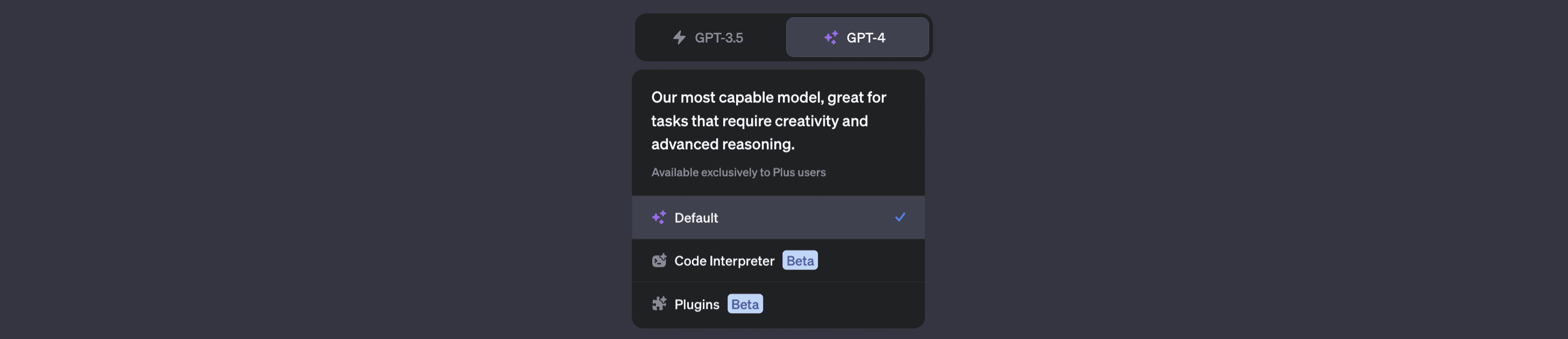Viewport: 1568px width, 339px height.
Task: Click the blue checkmark on the Default row
Action: 900,217
